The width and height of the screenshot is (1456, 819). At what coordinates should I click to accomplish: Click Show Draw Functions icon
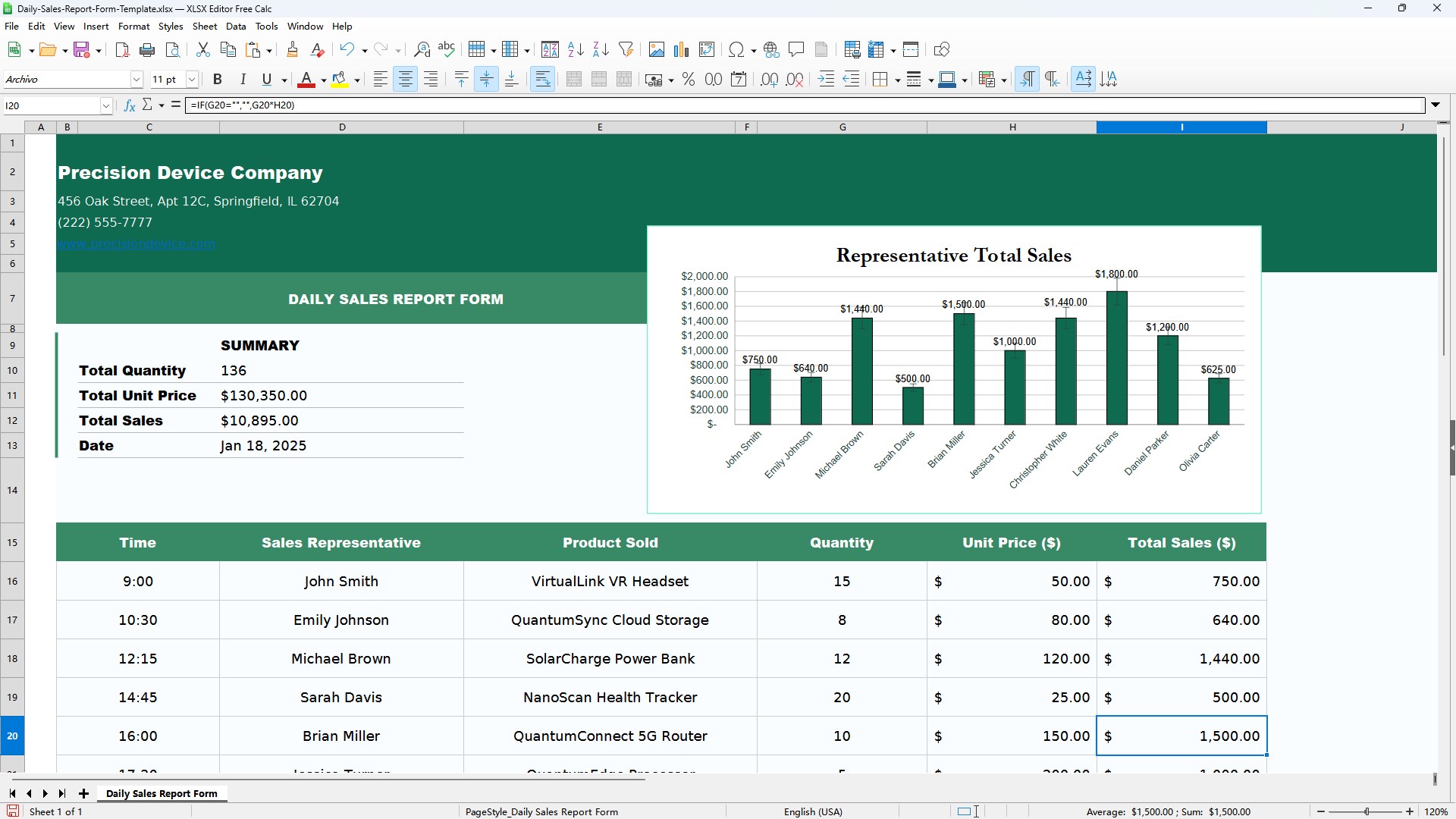[942, 50]
